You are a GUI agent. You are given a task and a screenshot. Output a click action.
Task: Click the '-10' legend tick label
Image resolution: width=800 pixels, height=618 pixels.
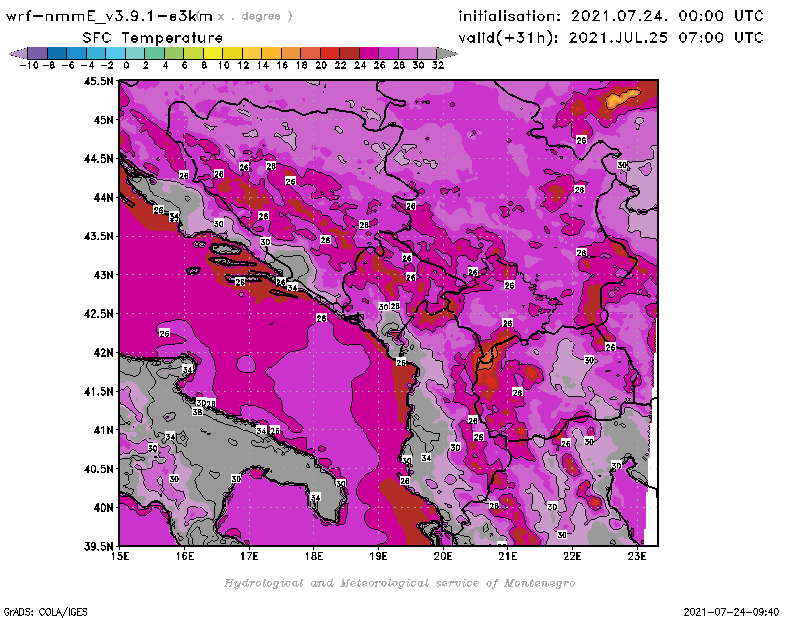click(x=29, y=65)
